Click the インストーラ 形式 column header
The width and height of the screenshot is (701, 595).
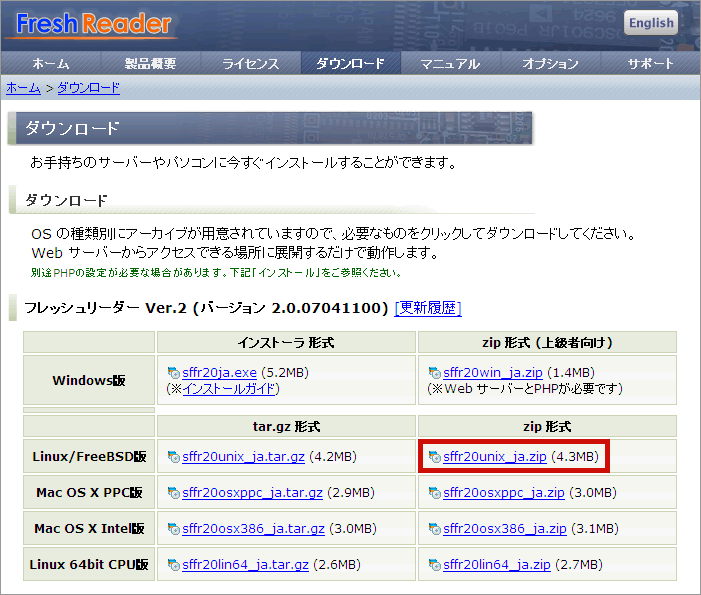[x=286, y=343]
